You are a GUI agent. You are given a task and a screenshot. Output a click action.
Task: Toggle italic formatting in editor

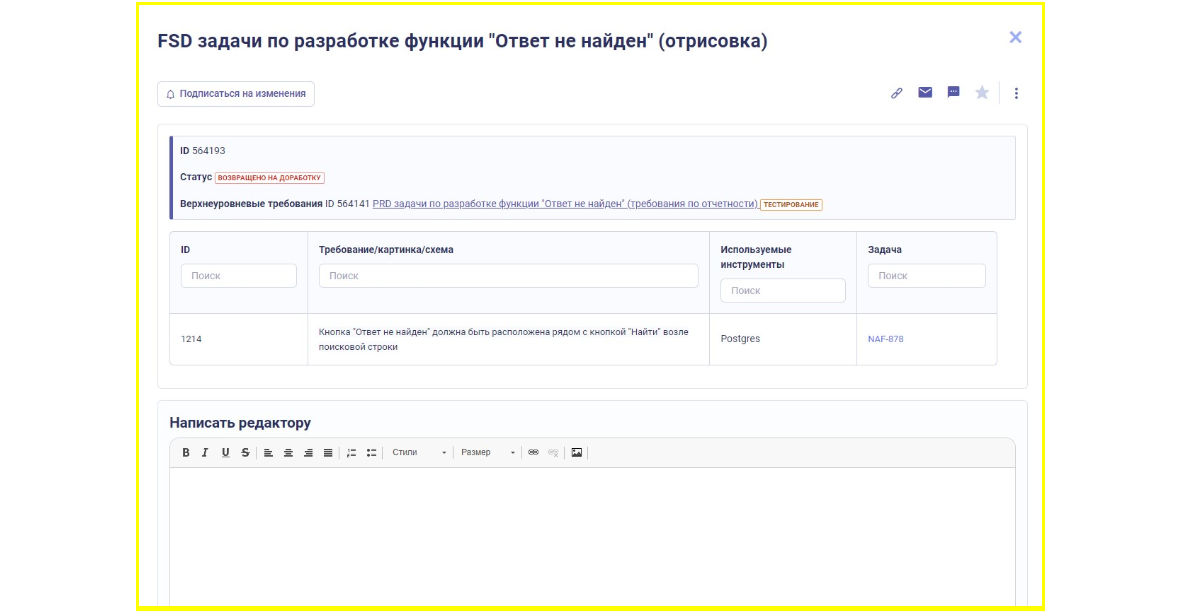point(205,452)
